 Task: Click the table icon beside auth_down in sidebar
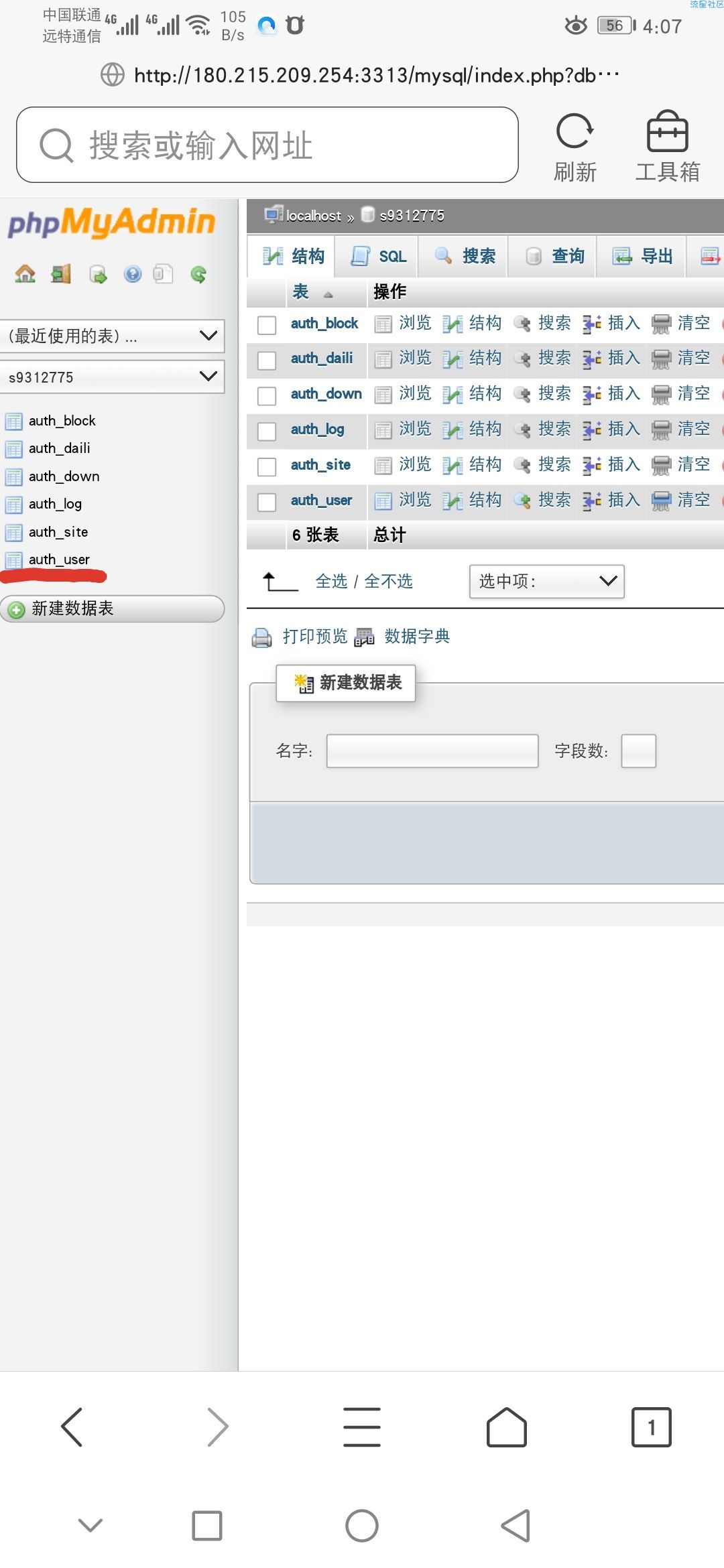point(13,477)
